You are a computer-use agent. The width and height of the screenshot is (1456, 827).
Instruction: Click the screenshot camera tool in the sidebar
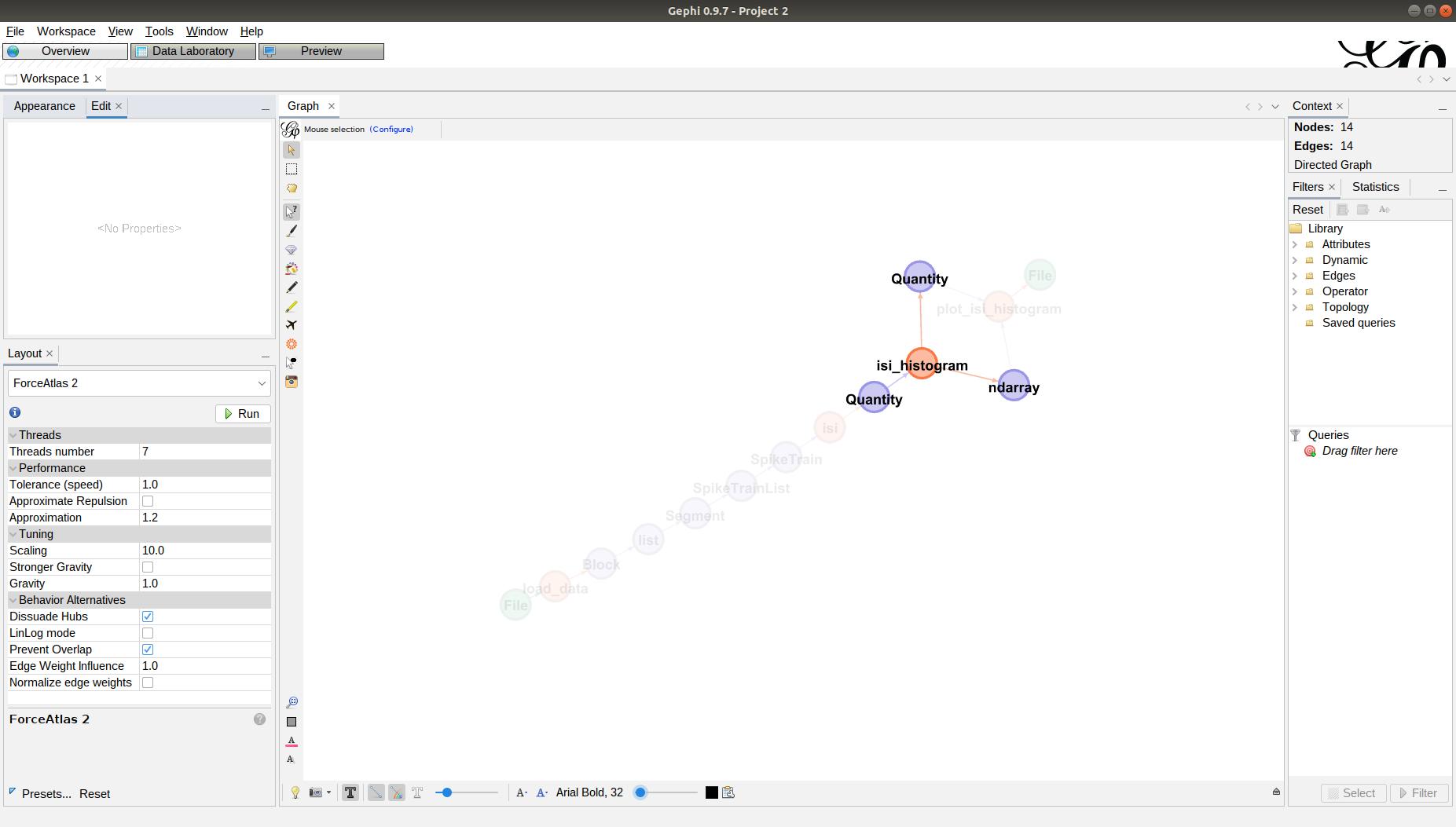click(292, 382)
